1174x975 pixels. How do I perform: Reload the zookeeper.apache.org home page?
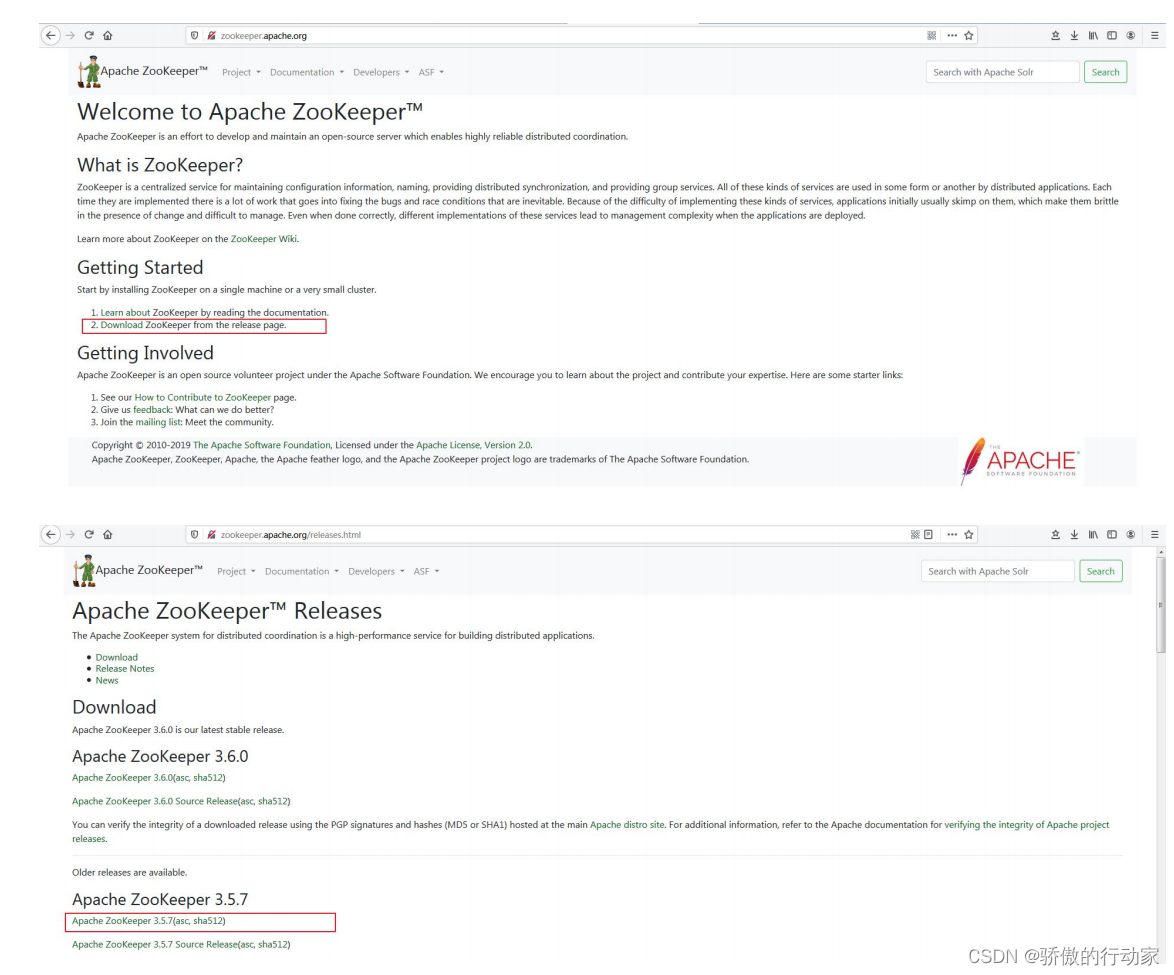coord(89,35)
